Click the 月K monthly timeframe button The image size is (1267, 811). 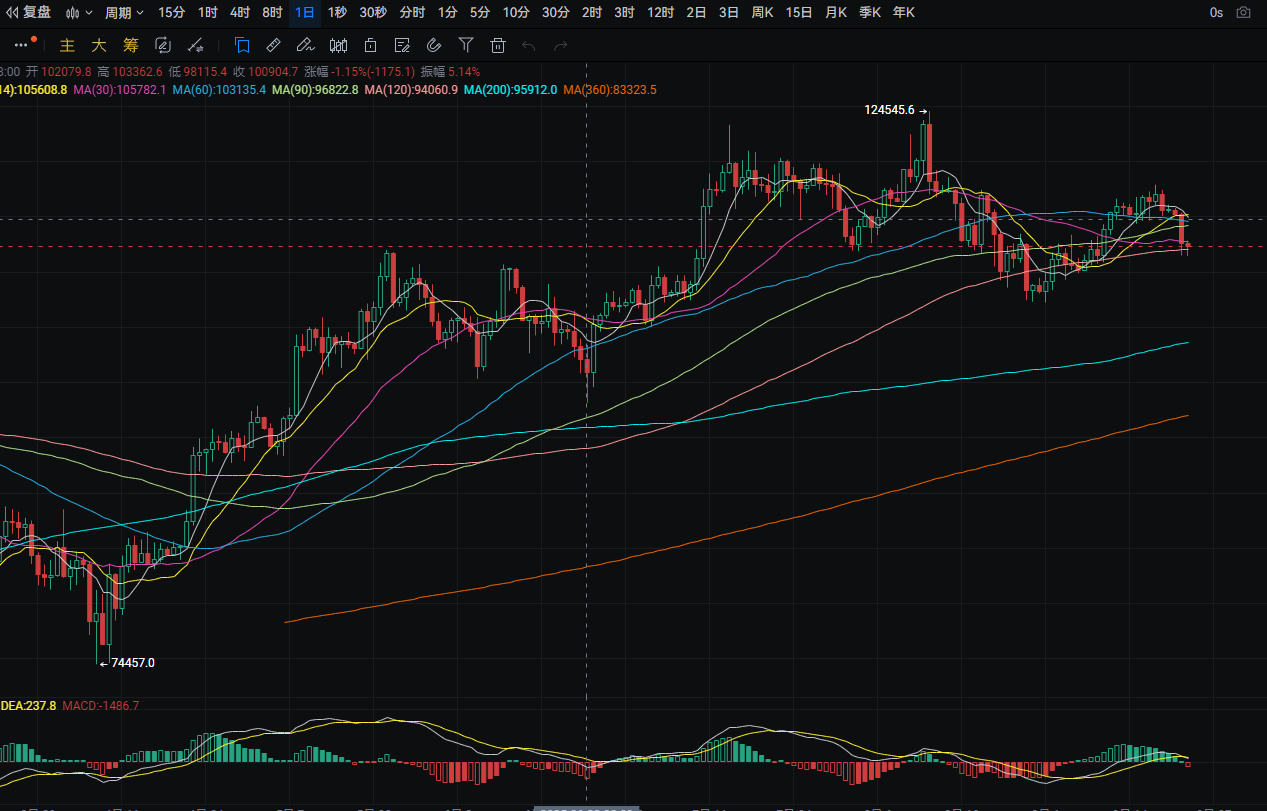836,13
